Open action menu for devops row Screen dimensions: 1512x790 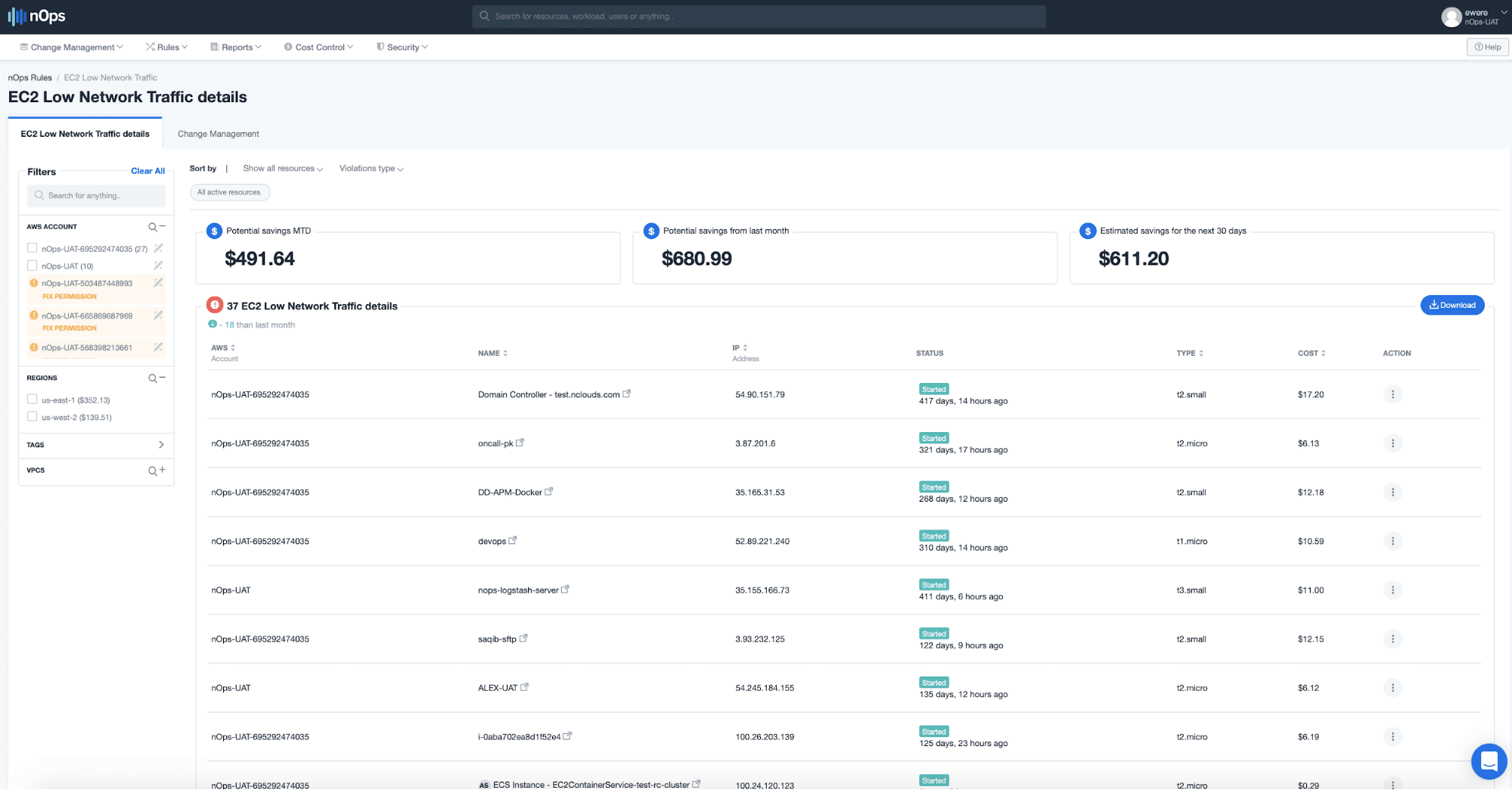pos(1392,541)
